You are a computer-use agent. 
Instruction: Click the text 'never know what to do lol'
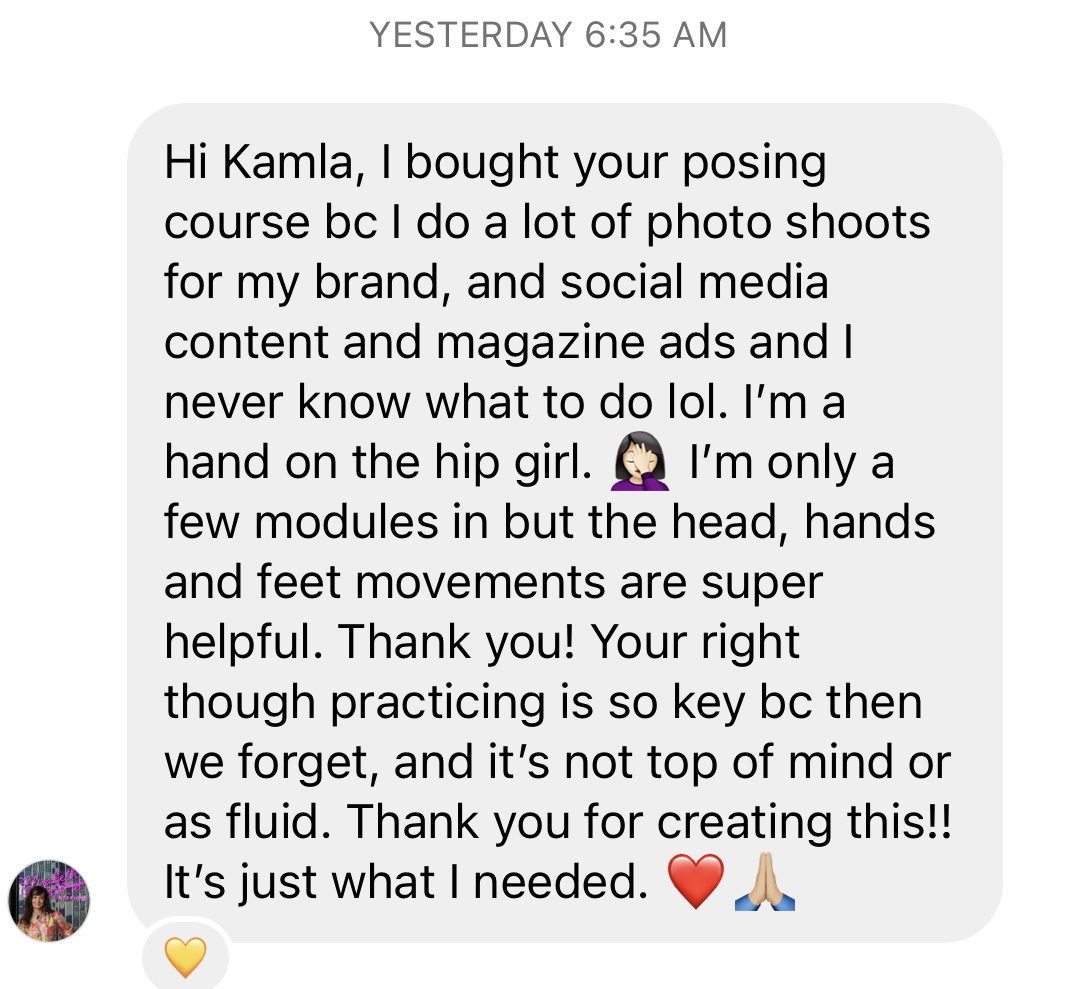446,403
